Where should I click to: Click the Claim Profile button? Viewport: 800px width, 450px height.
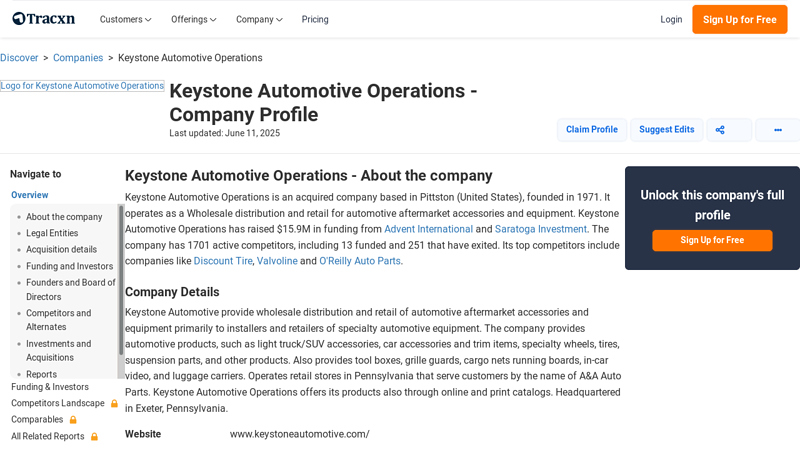pyautogui.click(x=592, y=130)
